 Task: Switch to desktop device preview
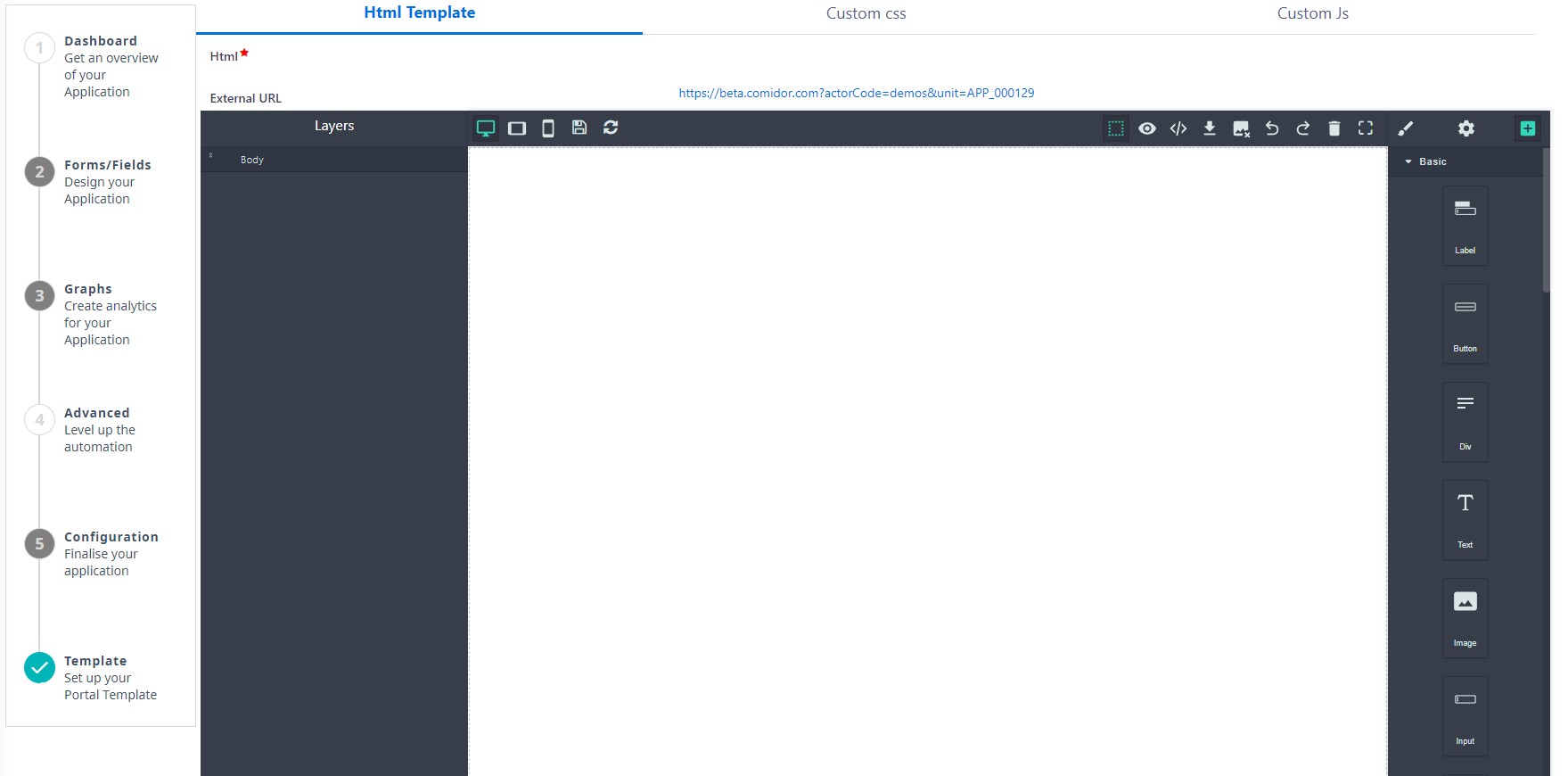point(486,128)
